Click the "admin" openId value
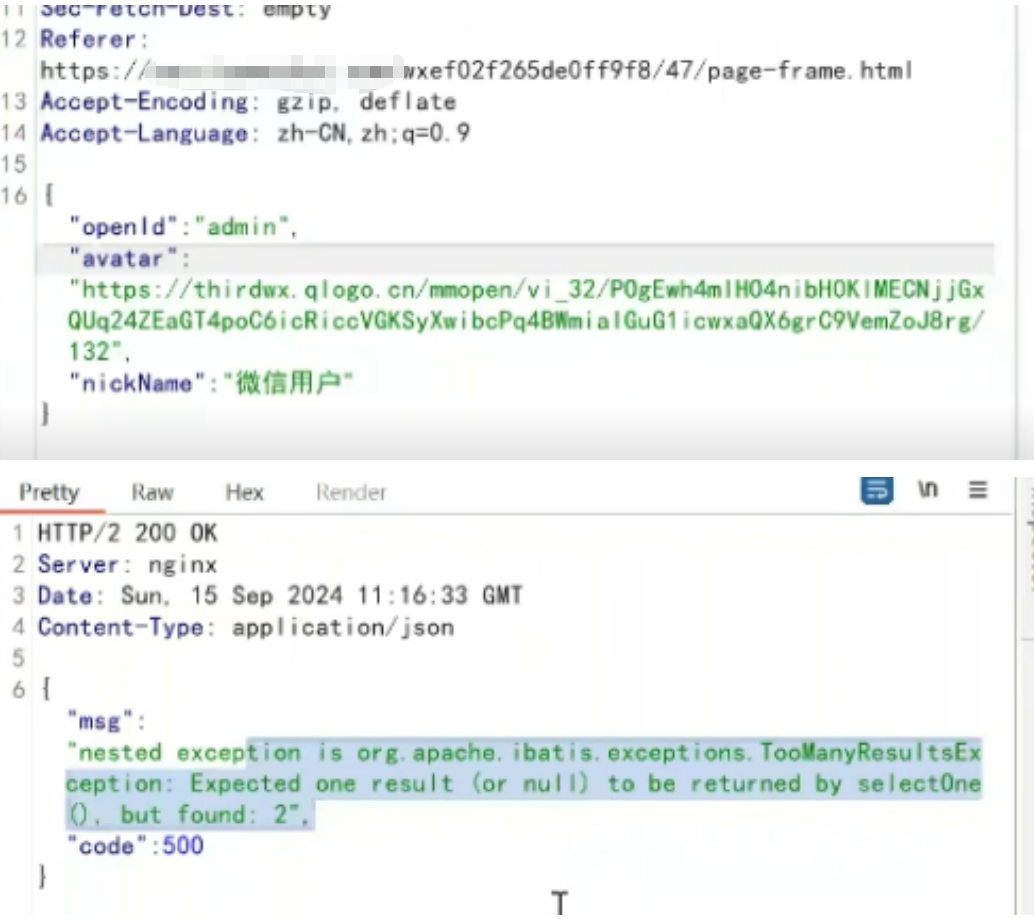This screenshot has height=919, width=1034. (x=241, y=227)
